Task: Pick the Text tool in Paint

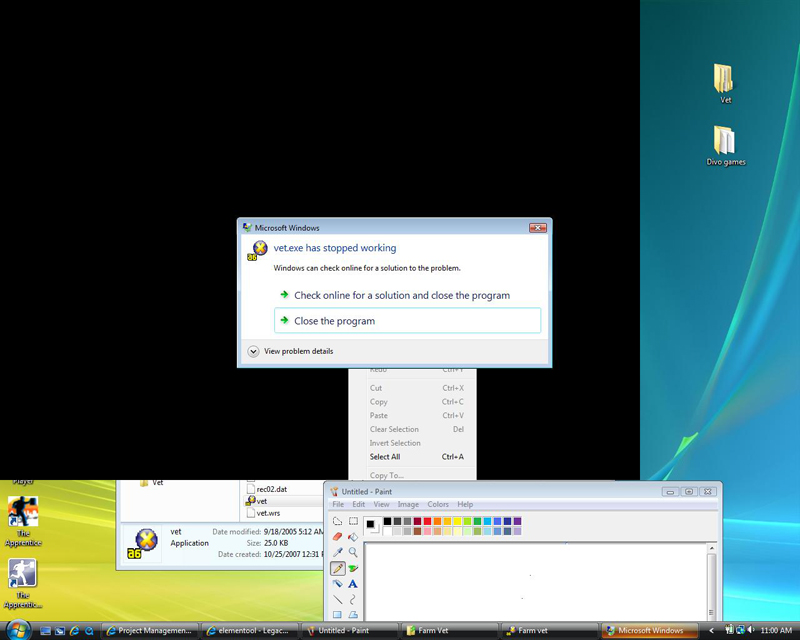Action: tap(353, 584)
